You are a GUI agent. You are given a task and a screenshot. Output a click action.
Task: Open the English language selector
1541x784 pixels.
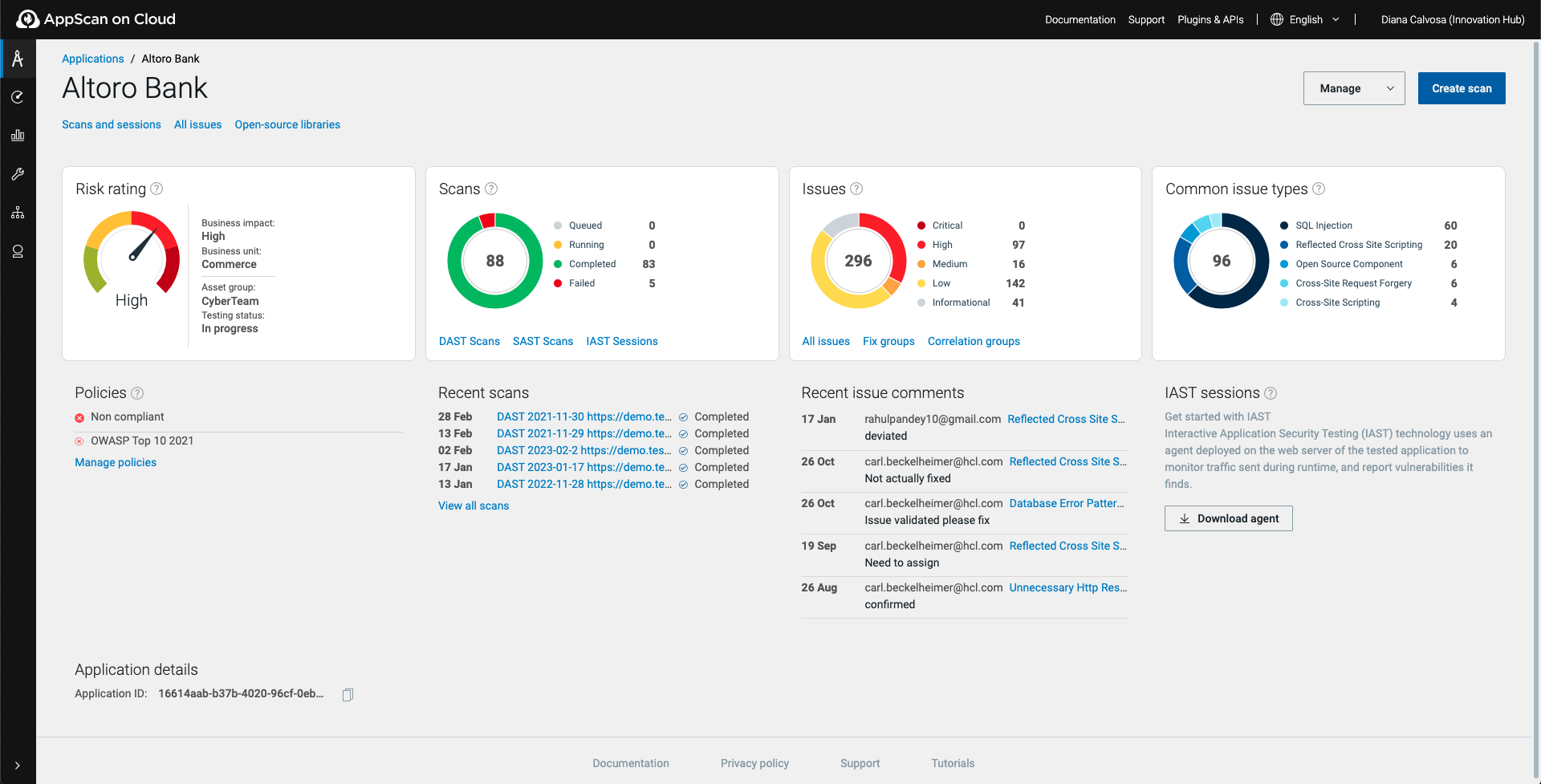click(x=1305, y=19)
